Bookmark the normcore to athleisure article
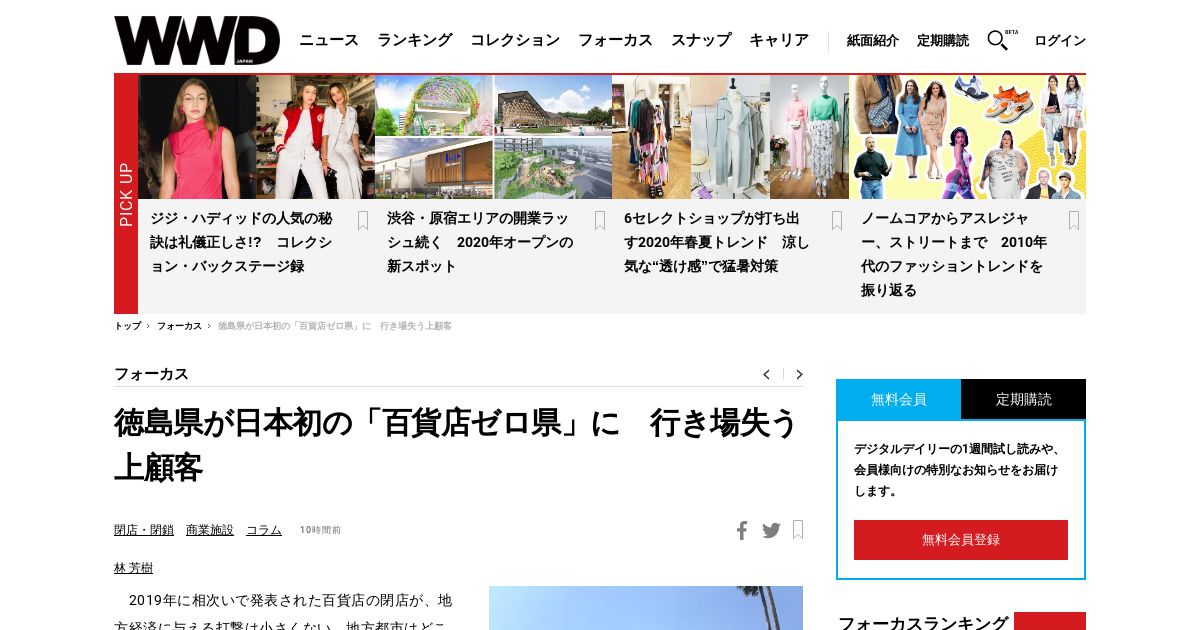The image size is (1200, 630). click(x=1074, y=220)
